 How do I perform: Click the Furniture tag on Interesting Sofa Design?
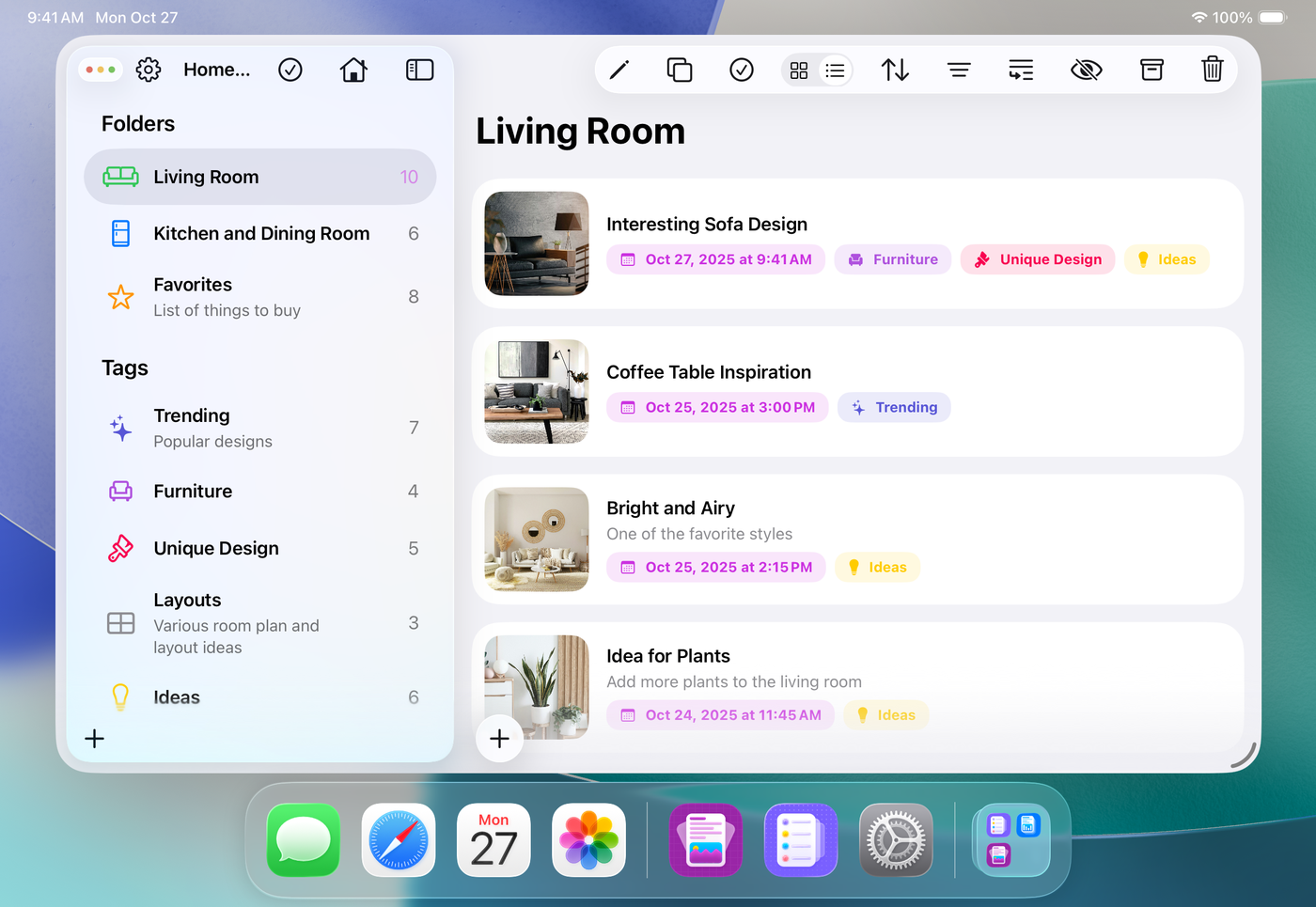tap(893, 259)
